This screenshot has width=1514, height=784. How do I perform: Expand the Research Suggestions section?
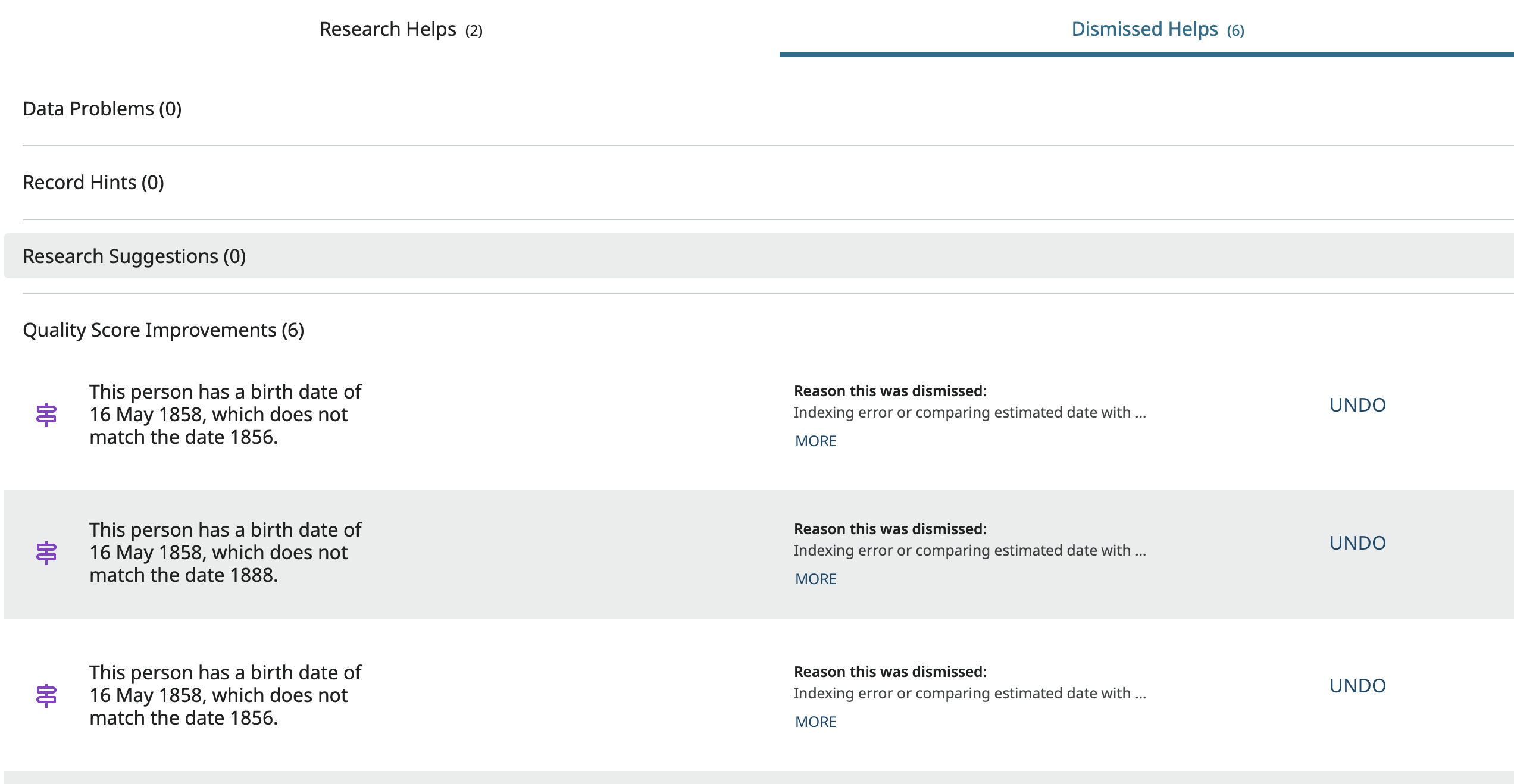(x=134, y=256)
